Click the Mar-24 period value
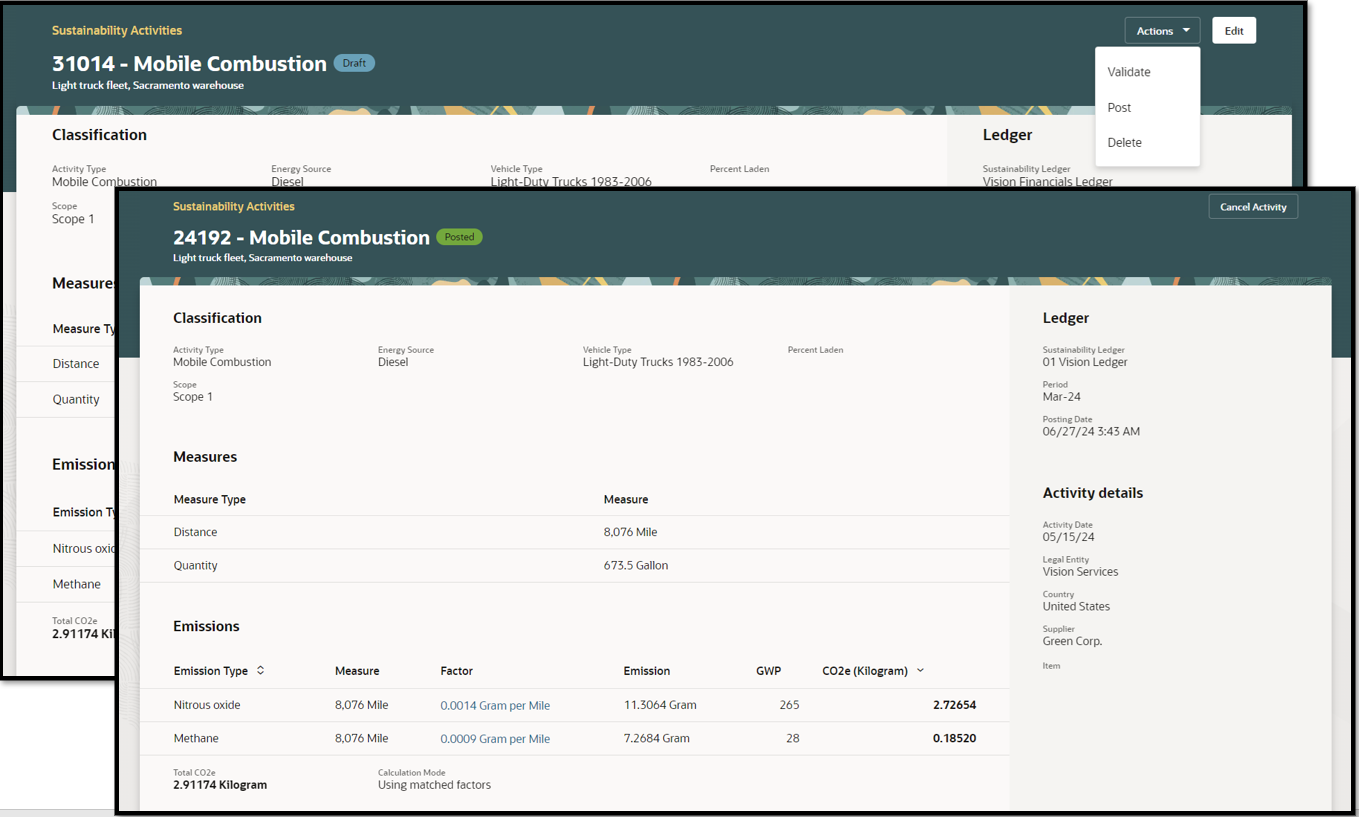 [1062, 397]
